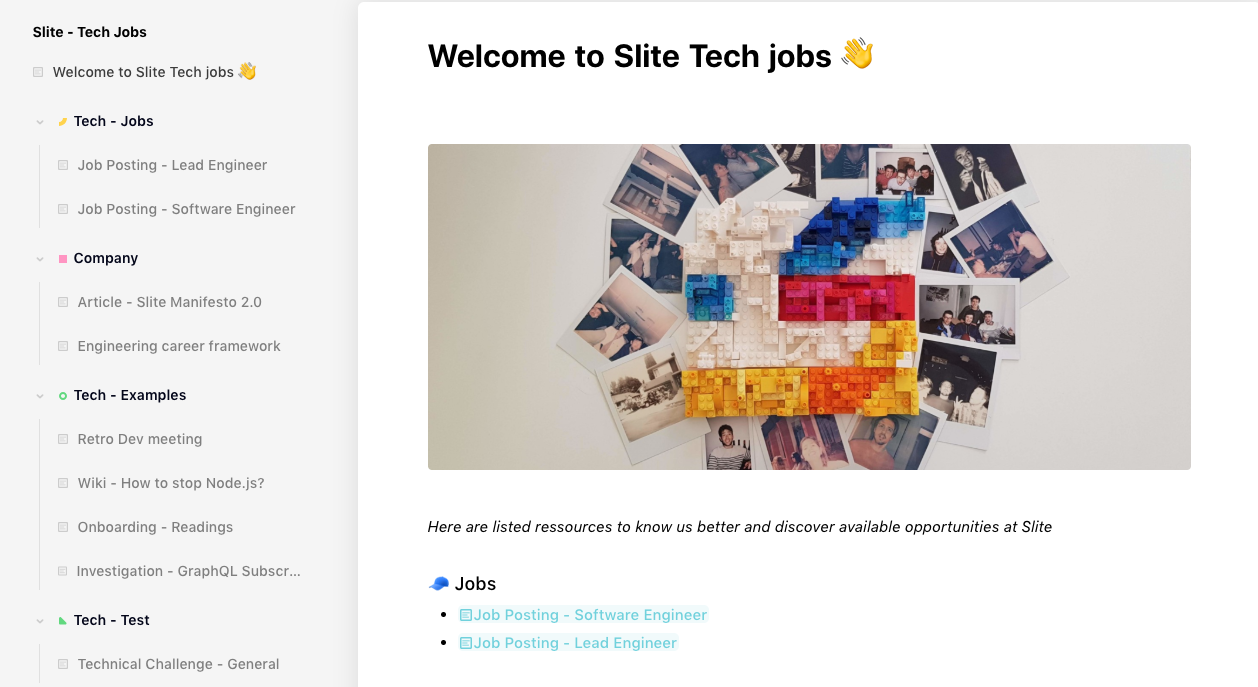
Task: Click the pink square icon beside Company
Action: [63, 259]
